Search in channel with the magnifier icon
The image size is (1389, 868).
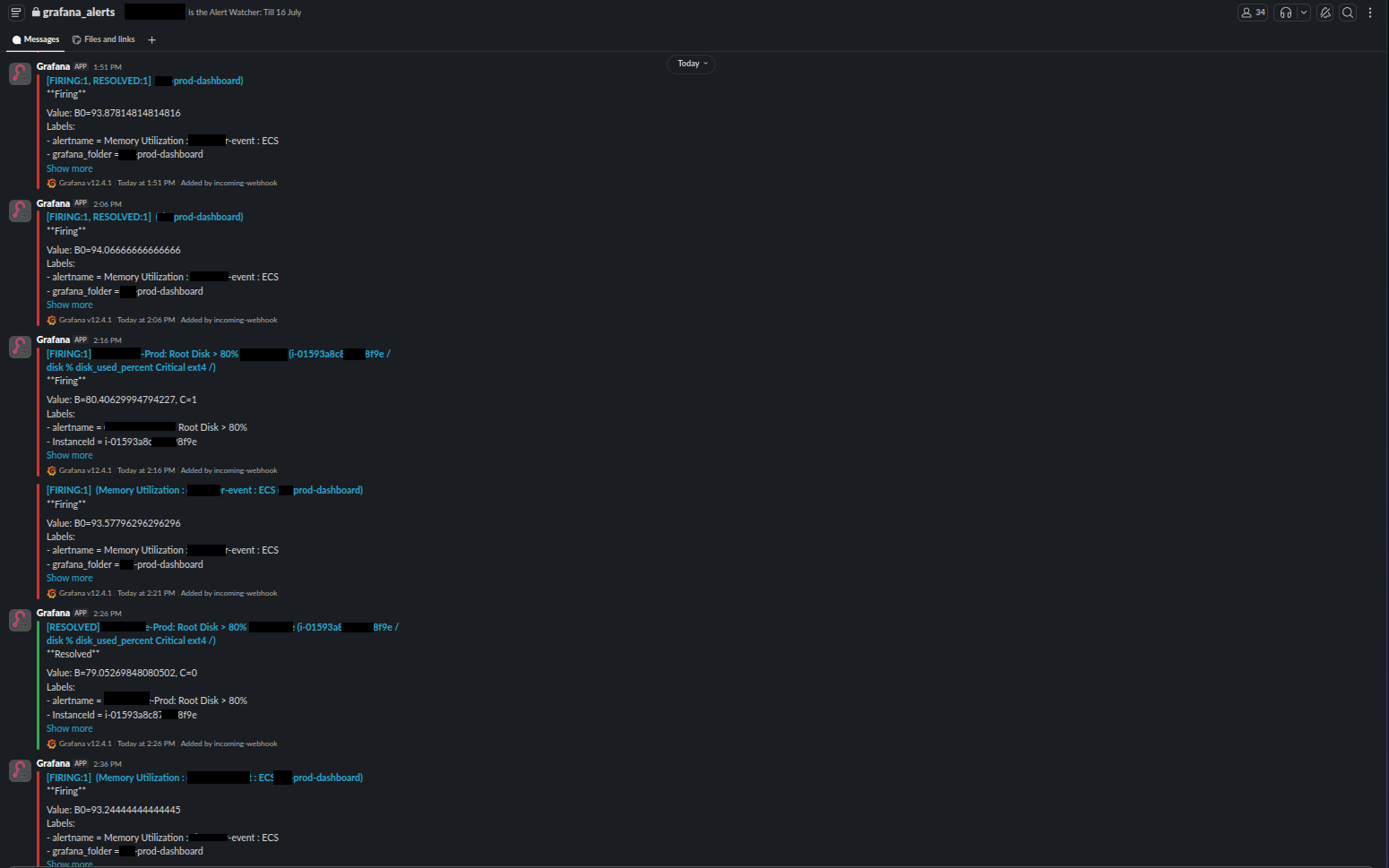click(x=1348, y=13)
